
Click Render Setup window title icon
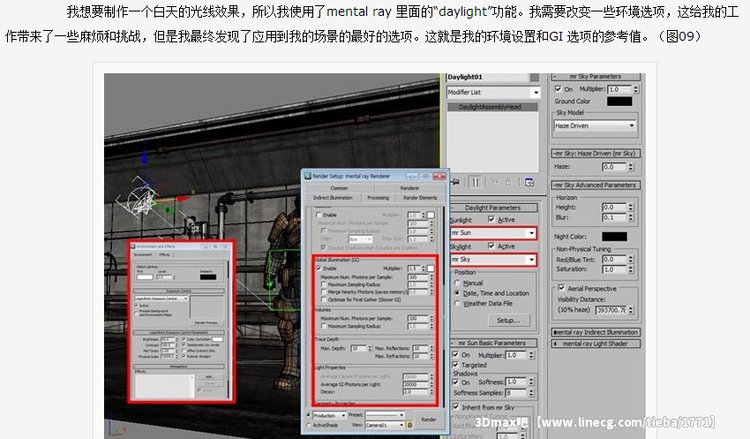click(308, 176)
